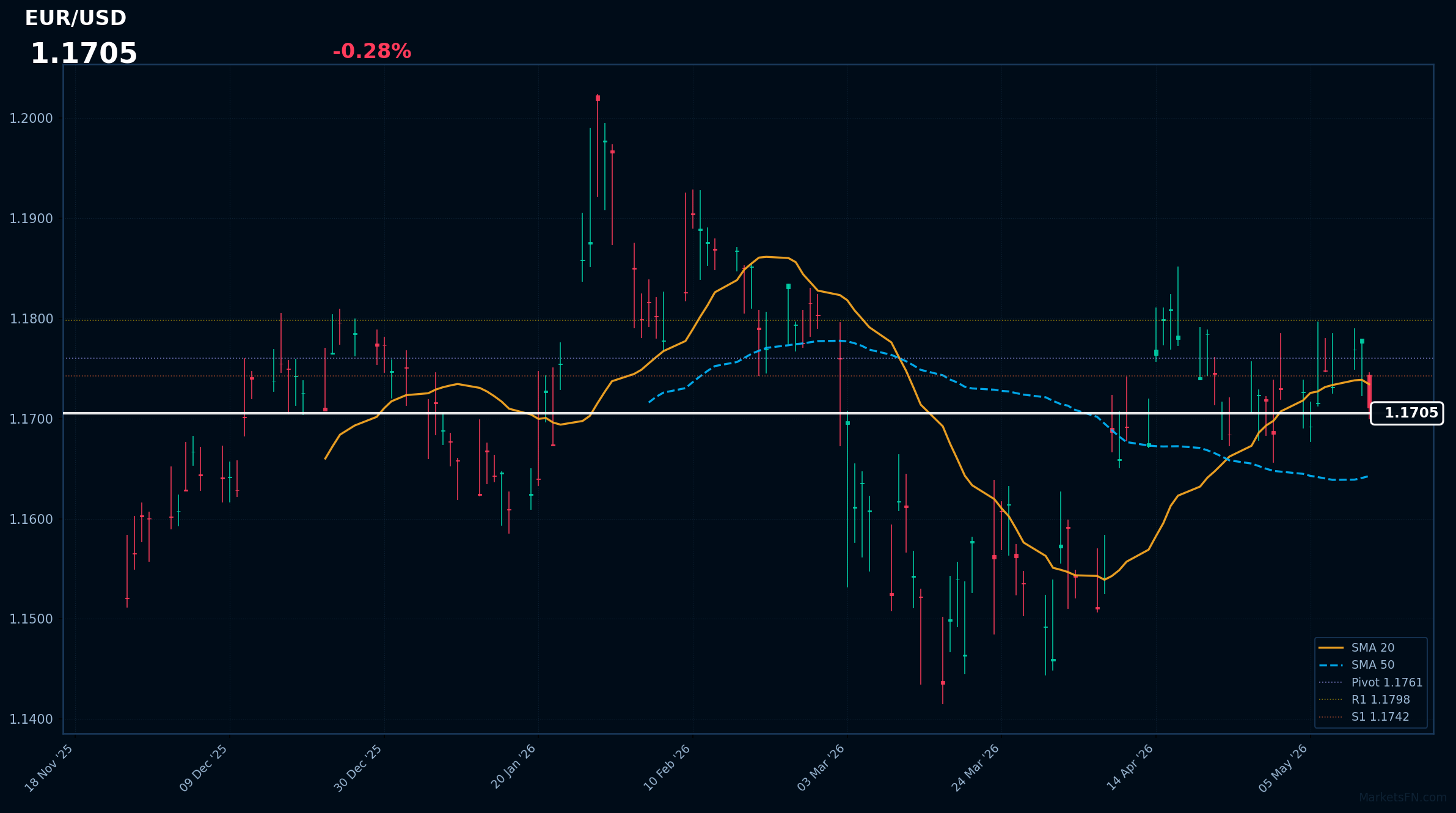Viewport: 1456px width, 813px height.
Task: Select the 20 Jan '26 date label
Action: pos(513,767)
